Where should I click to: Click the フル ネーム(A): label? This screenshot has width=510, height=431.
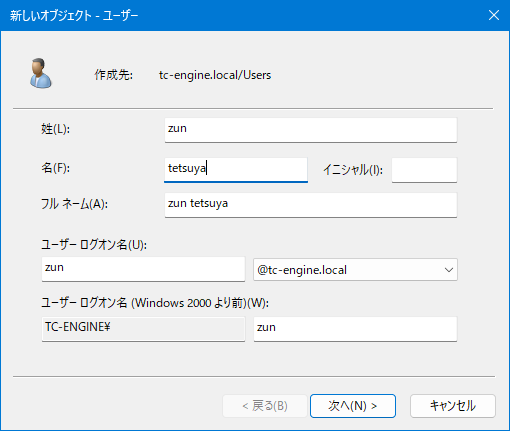point(74,204)
